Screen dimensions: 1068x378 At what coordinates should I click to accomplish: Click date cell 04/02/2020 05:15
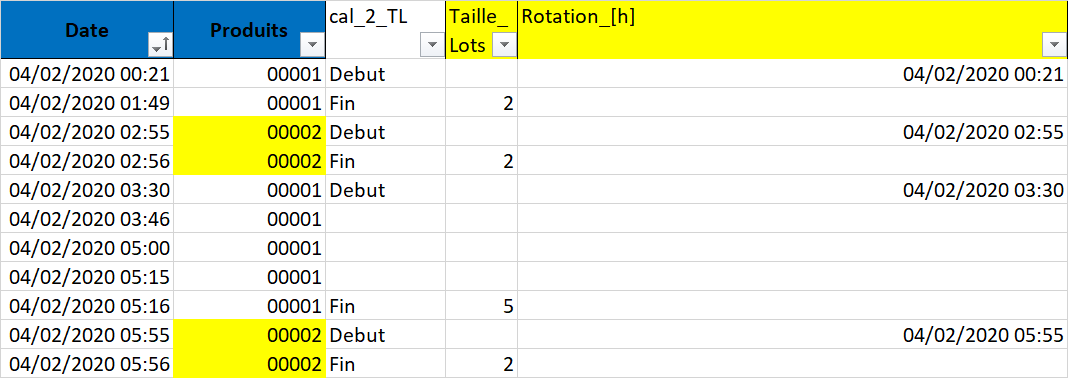87,277
